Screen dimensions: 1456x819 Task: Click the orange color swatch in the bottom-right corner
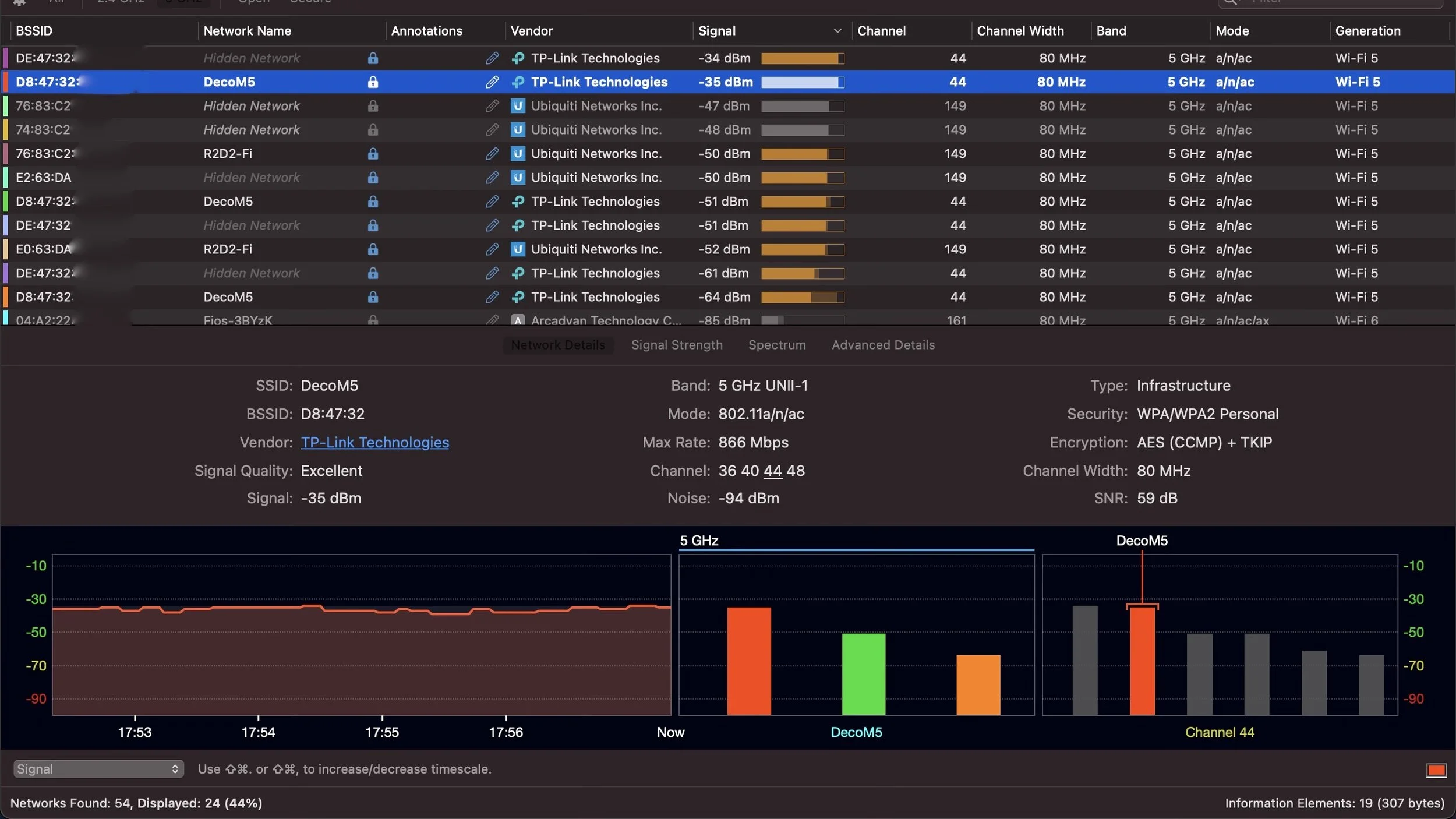[1436, 770]
